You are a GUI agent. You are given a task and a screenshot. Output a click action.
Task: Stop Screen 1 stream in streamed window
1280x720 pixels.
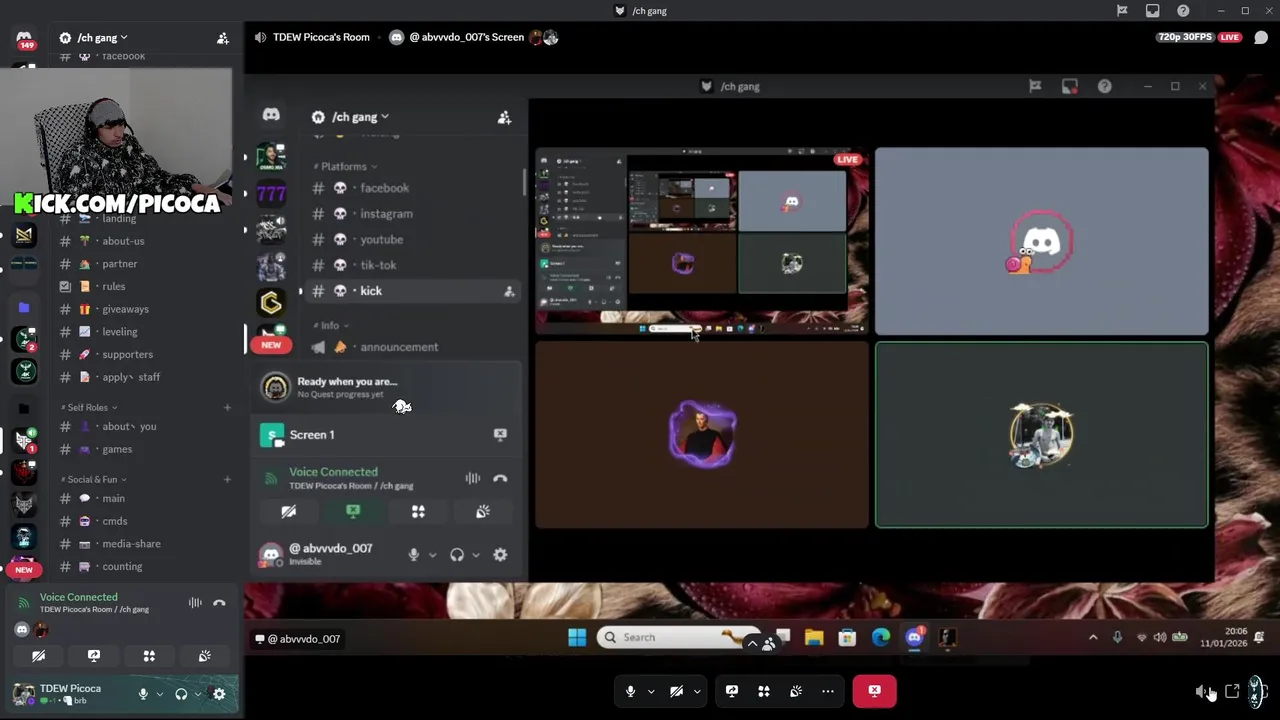pos(500,435)
